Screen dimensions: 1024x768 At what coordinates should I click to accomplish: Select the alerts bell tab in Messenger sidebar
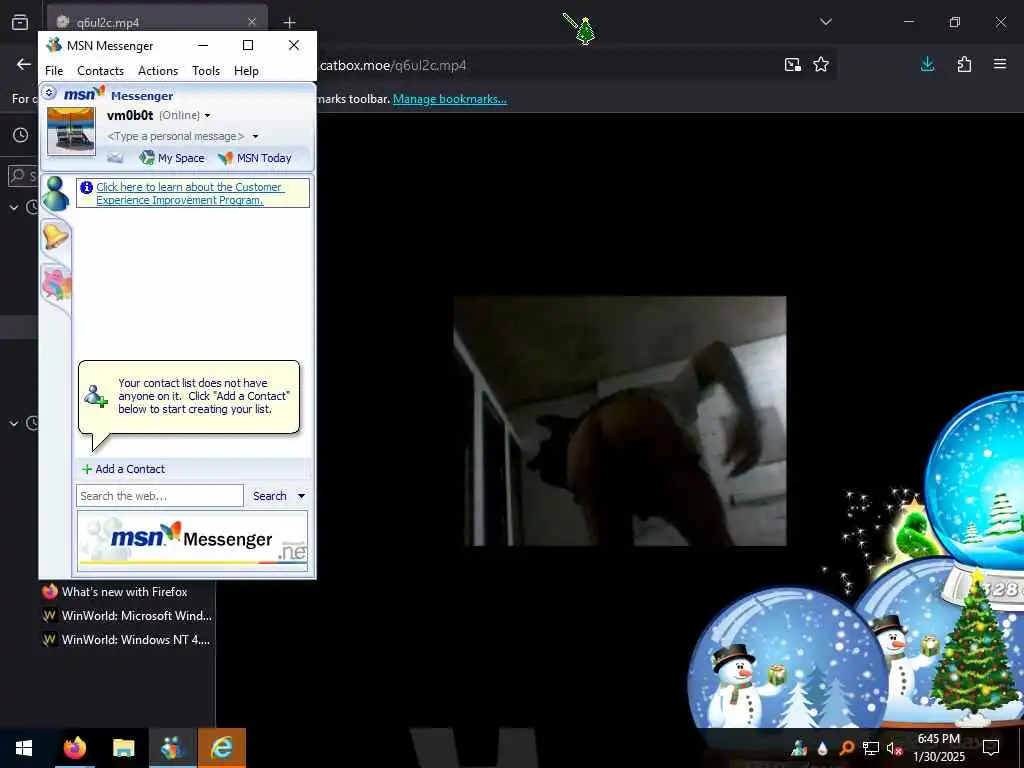(x=56, y=236)
